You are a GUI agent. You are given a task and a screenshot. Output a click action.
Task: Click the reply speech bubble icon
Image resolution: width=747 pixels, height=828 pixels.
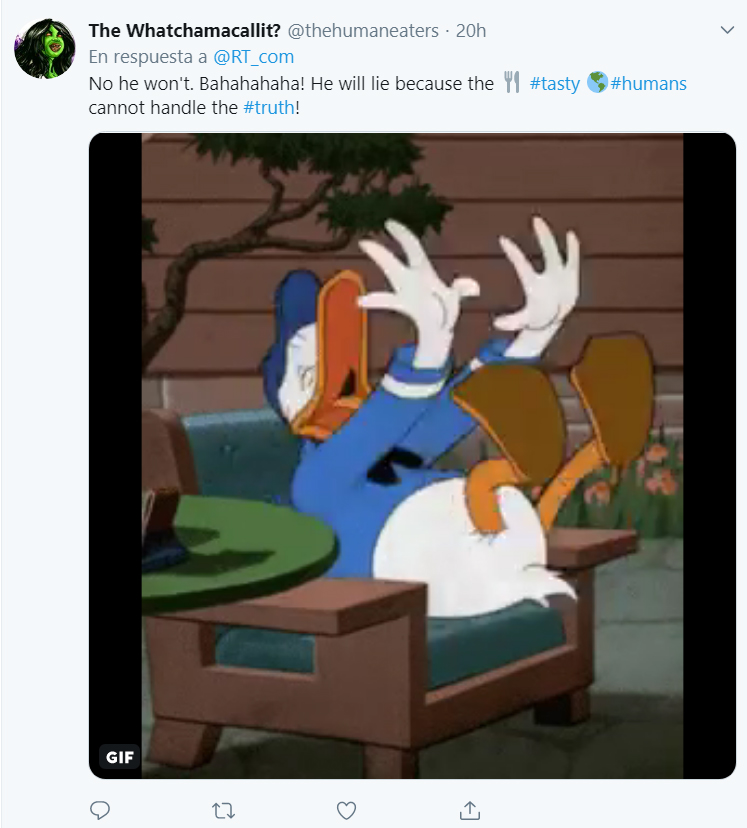(x=100, y=810)
